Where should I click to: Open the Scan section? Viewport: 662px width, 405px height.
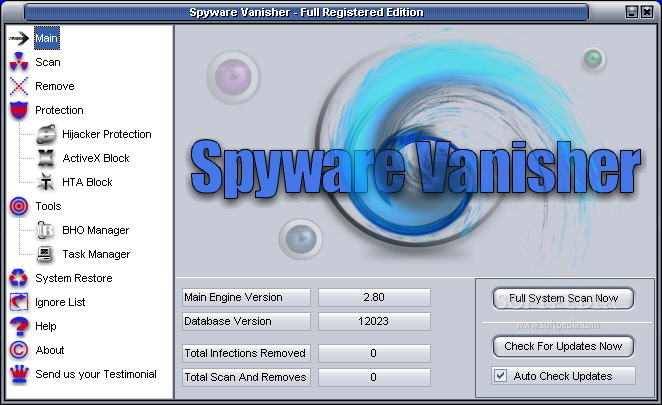pos(48,62)
